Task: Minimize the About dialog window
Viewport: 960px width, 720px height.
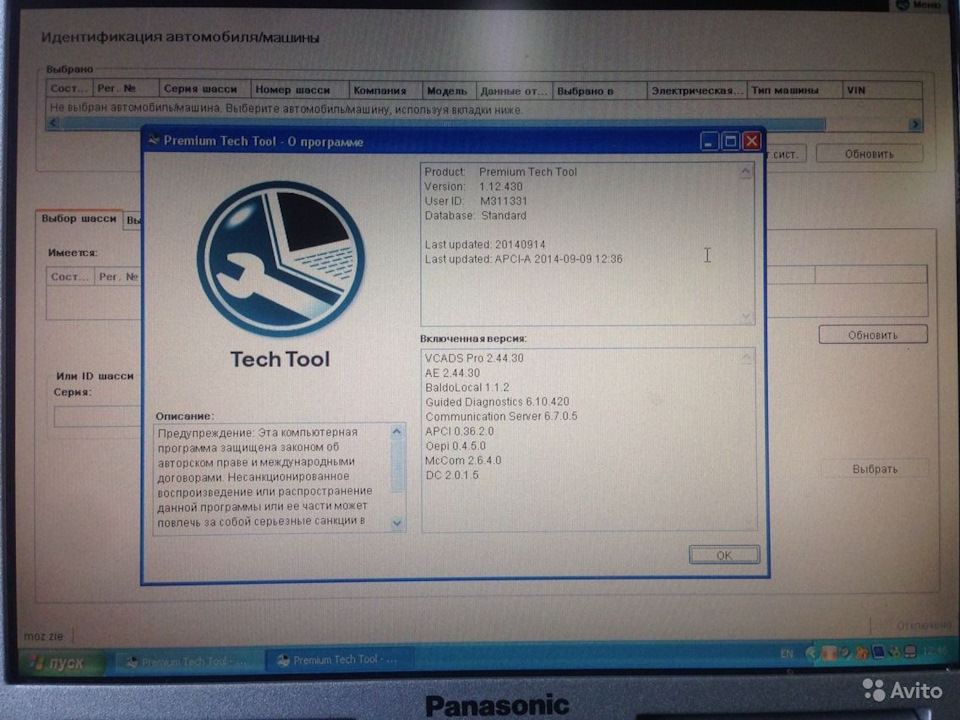Action: pos(709,142)
